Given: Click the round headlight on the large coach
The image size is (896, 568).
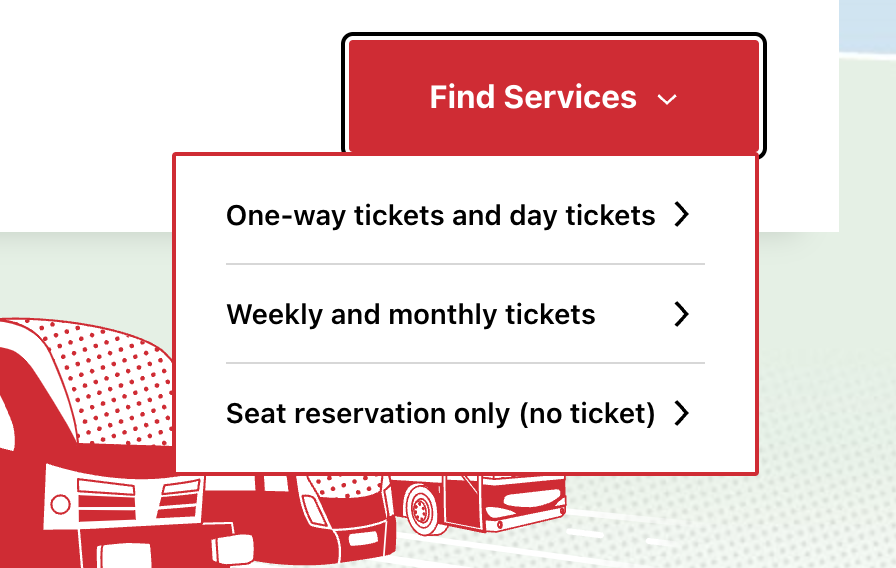Looking at the screenshot, I should click(60, 505).
